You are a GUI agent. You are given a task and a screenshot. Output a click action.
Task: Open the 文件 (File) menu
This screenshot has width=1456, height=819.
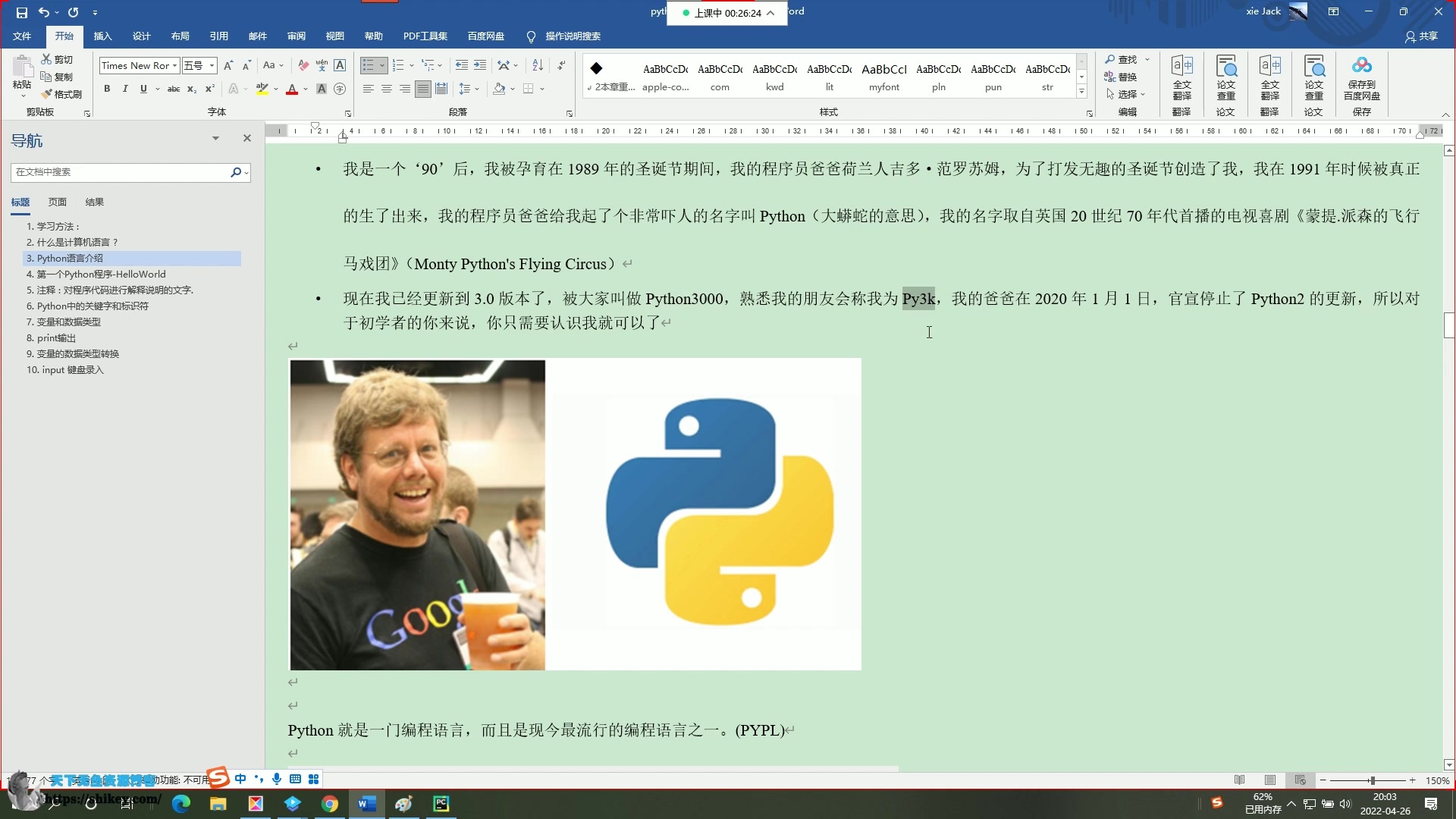pyautogui.click(x=22, y=36)
